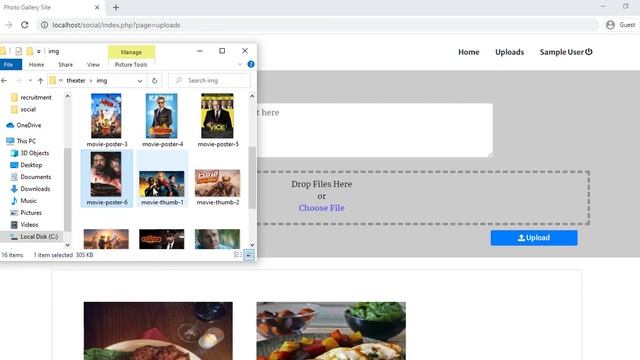This screenshot has width=640, height=360.
Task: Maximize the img Explorer window
Action: pyautogui.click(x=222, y=51)
